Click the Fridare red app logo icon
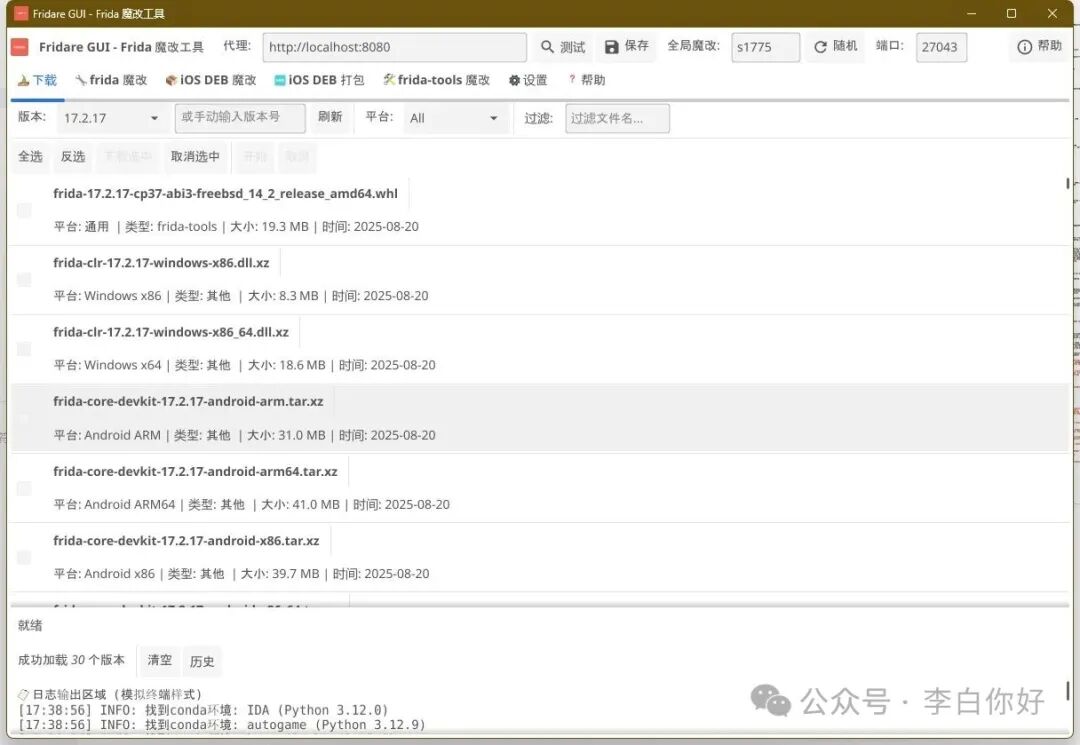 point(20,47)
